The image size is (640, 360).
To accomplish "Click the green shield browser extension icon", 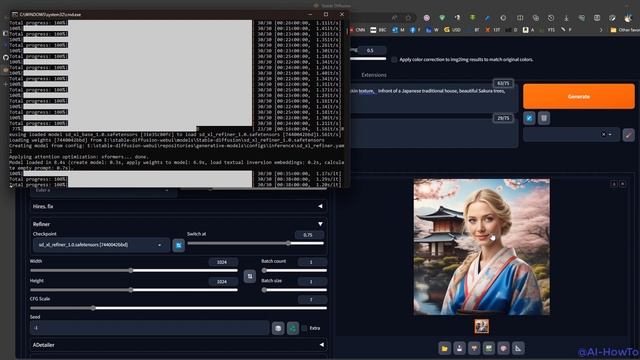I will [x=442, y=18].
